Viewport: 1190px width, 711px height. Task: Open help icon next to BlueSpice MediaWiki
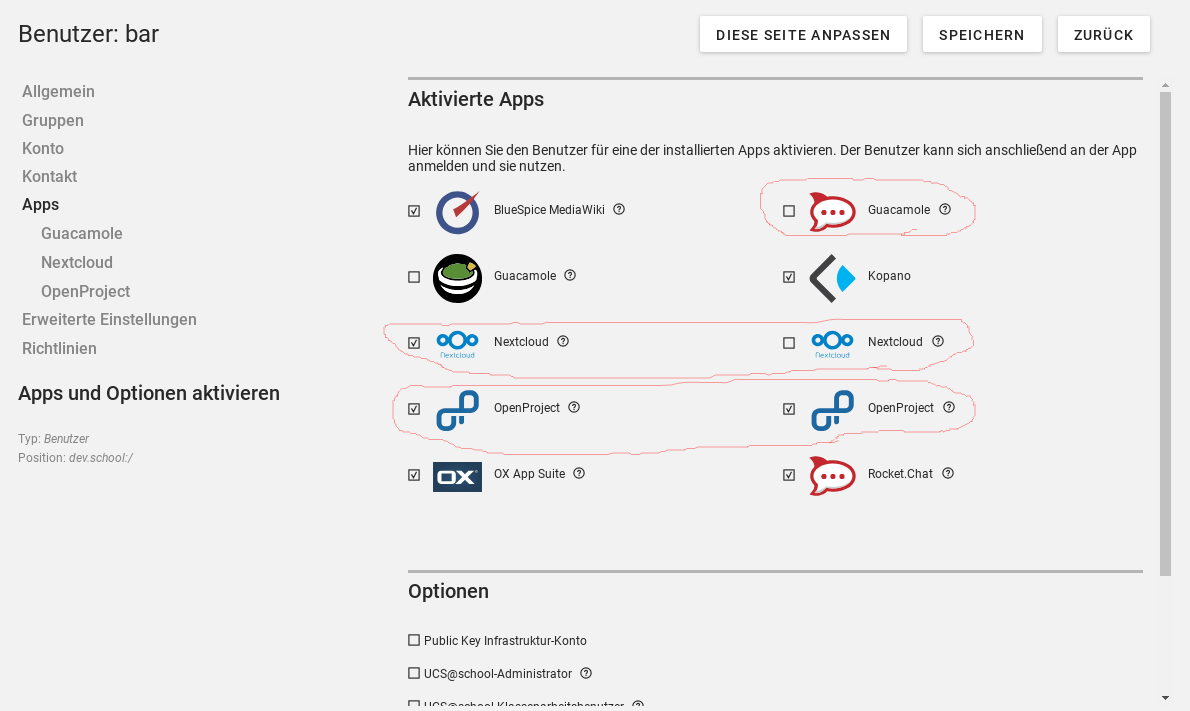pyautogui.click(x=619, y=210)
